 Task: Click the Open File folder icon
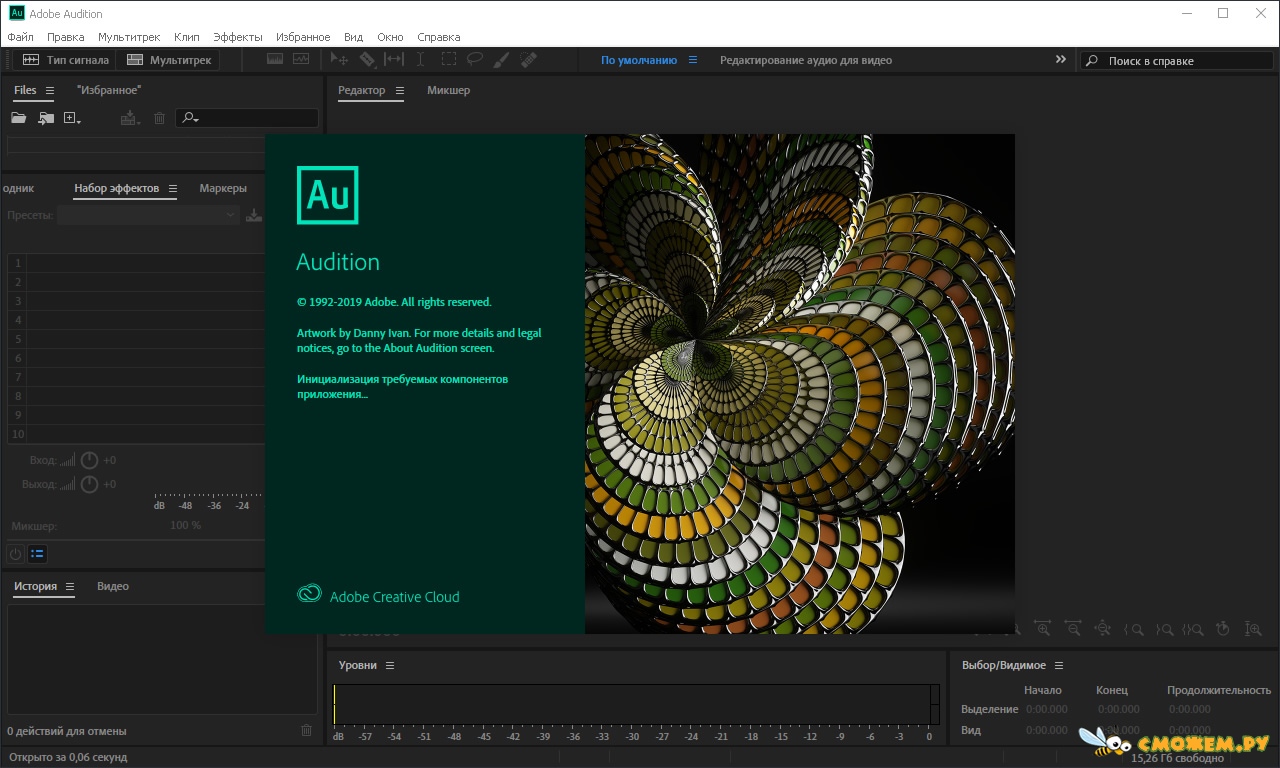[18, 118]
